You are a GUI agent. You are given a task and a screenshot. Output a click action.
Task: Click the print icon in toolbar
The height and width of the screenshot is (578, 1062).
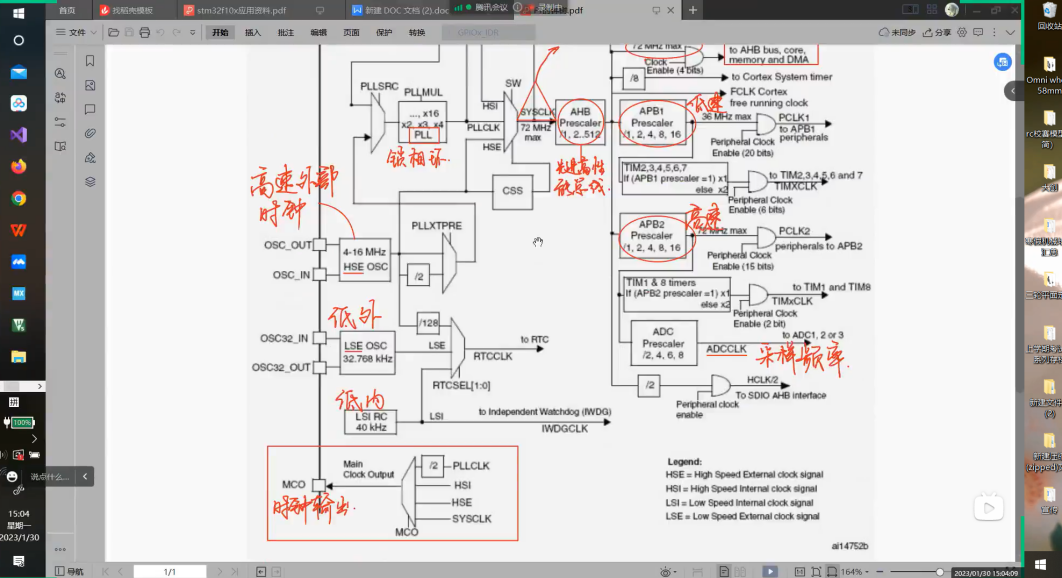145,32
